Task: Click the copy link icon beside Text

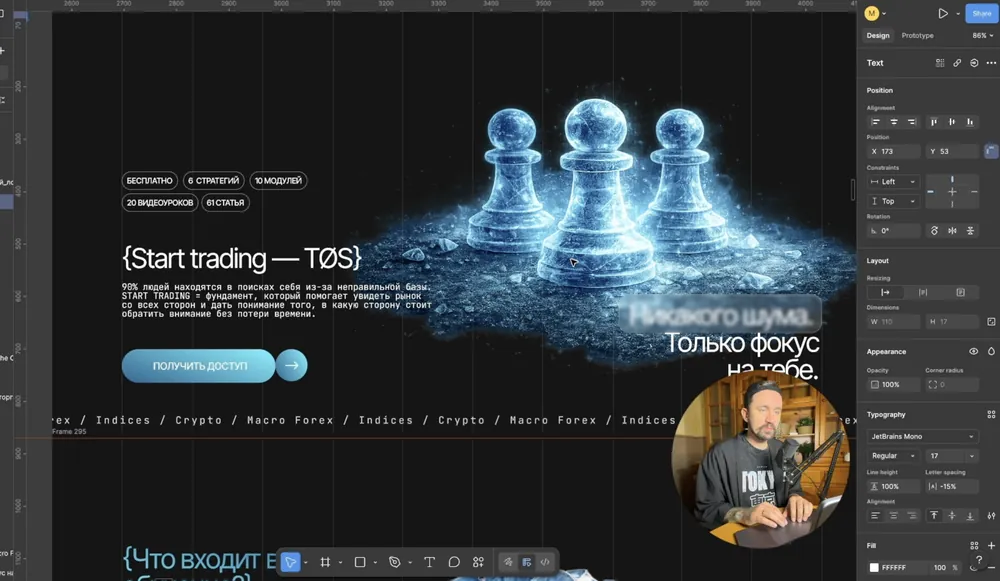Action: 957,63
